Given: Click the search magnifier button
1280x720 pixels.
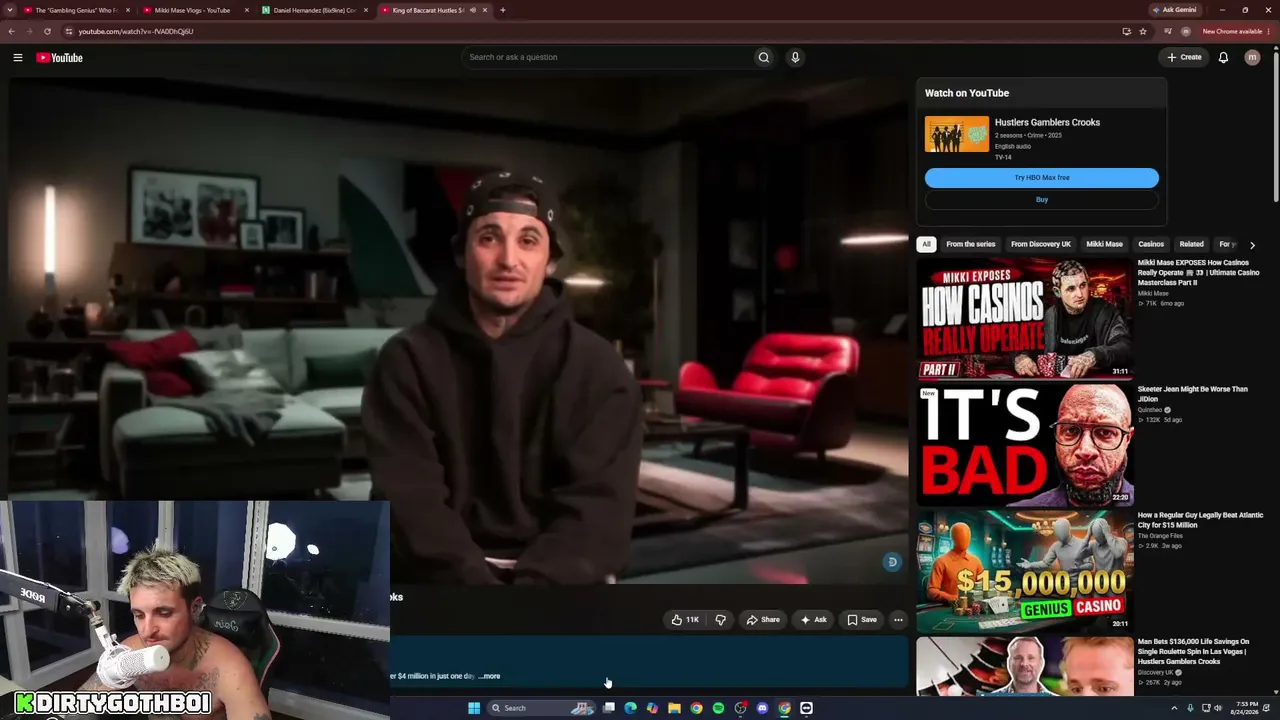Looking at the screenshot, I should click(x=764, y=57).
